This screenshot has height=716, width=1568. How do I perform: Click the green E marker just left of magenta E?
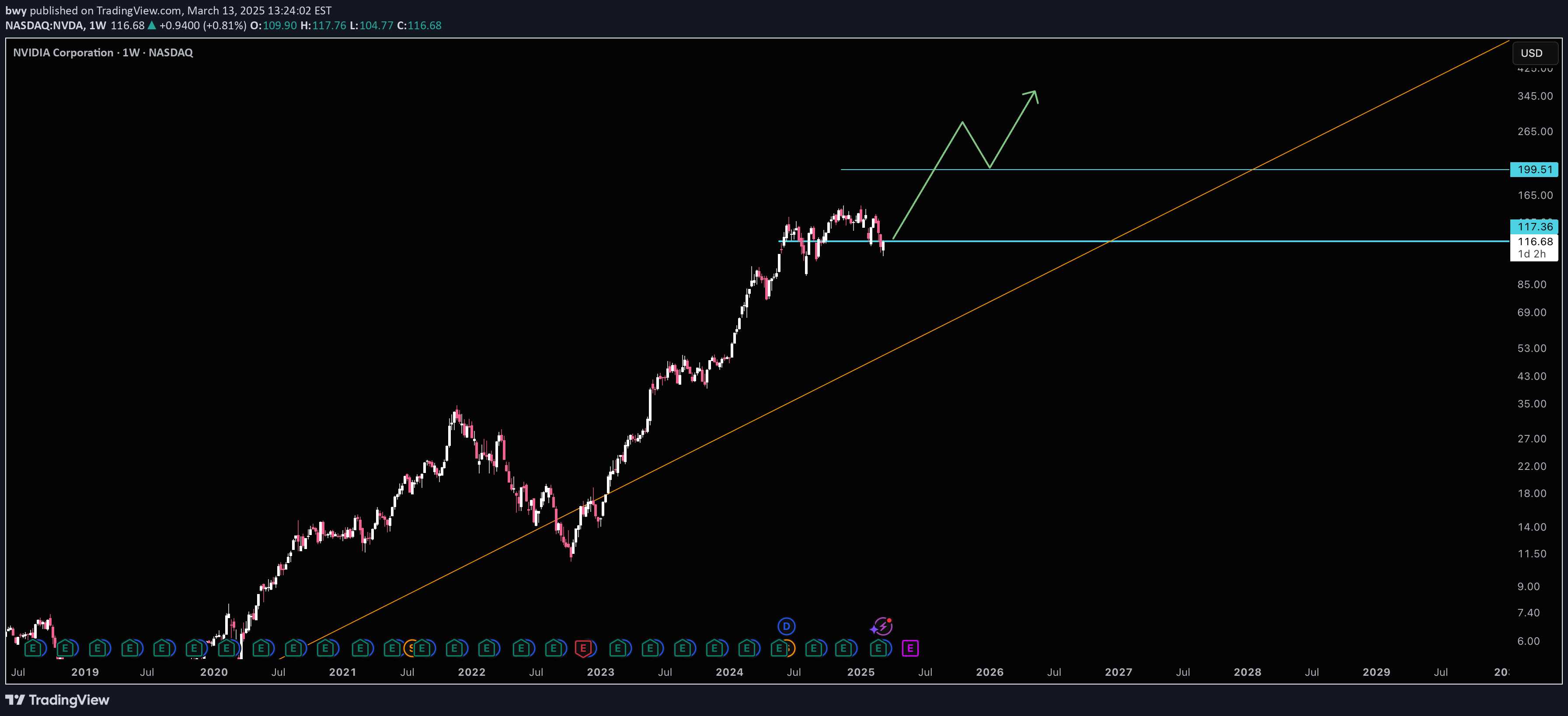click(878, 649)
